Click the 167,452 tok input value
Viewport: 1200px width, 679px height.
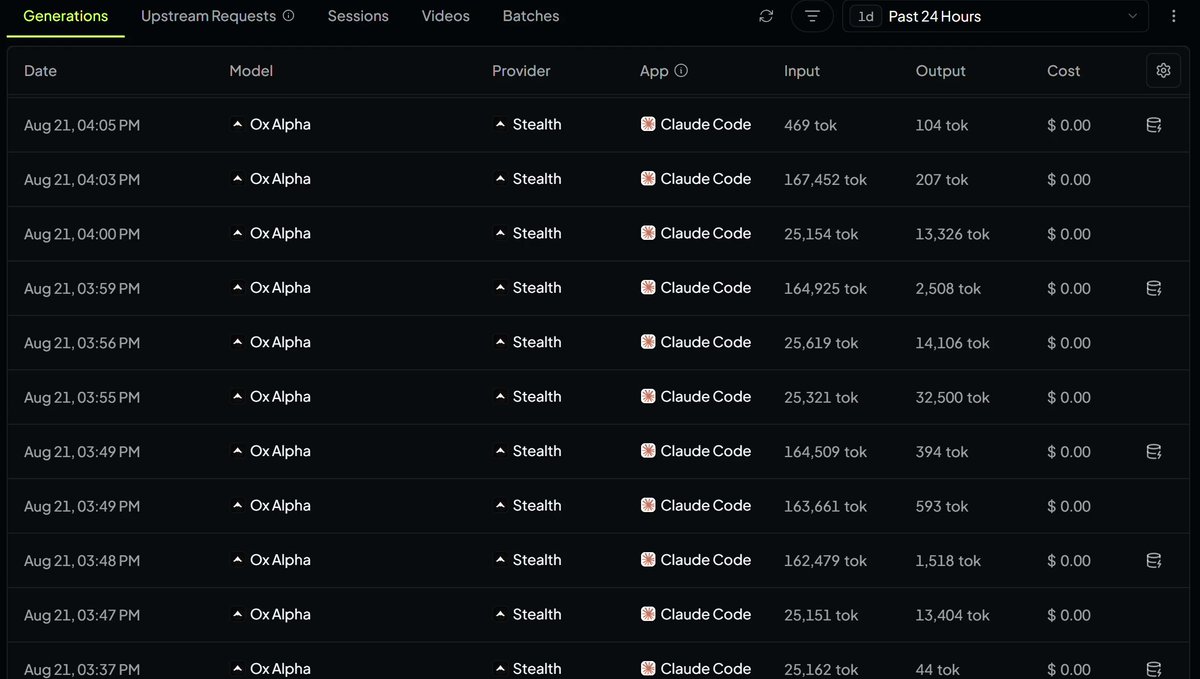tap(826, 180)
